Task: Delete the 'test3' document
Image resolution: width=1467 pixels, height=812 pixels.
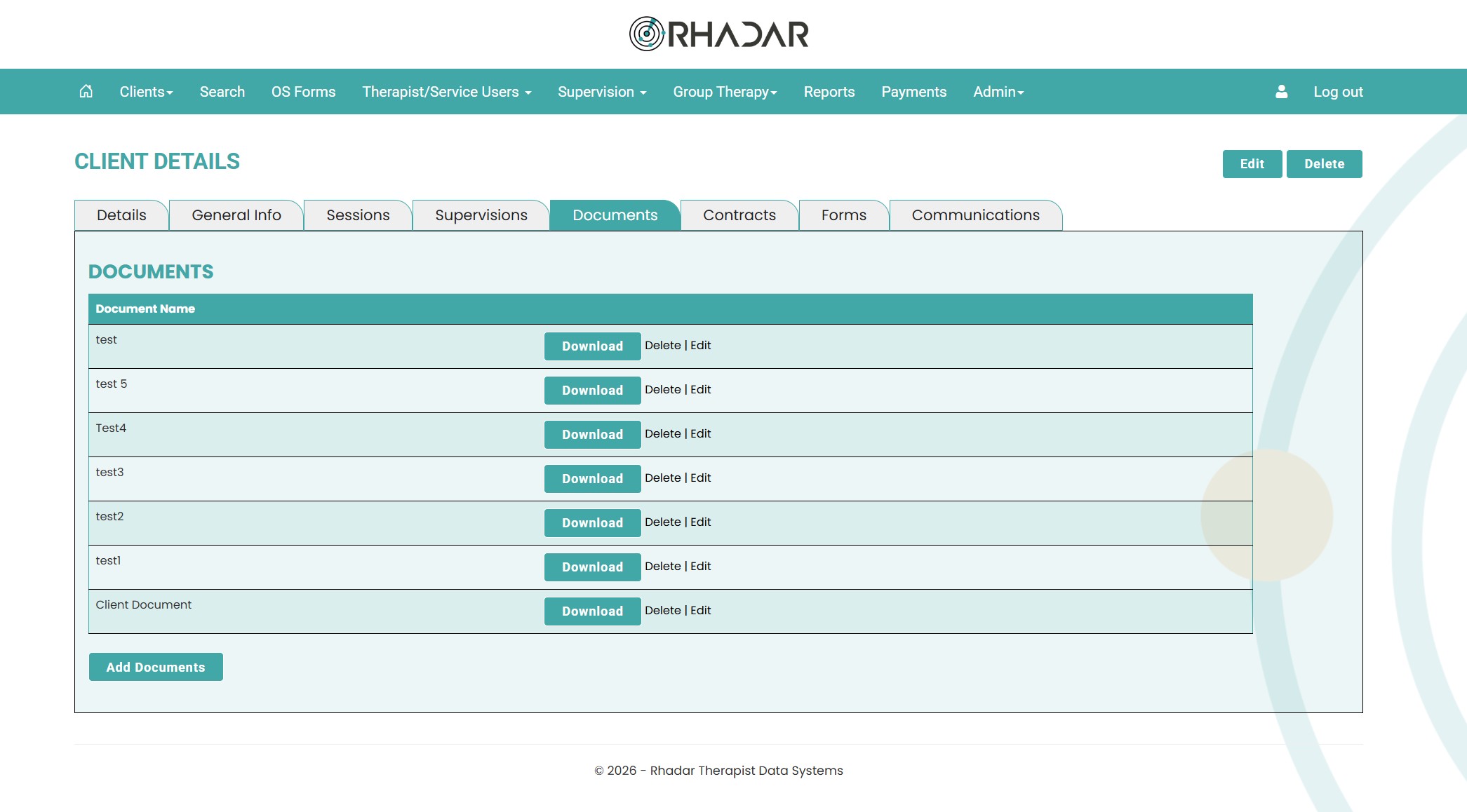Action: (x=663, y=478)
